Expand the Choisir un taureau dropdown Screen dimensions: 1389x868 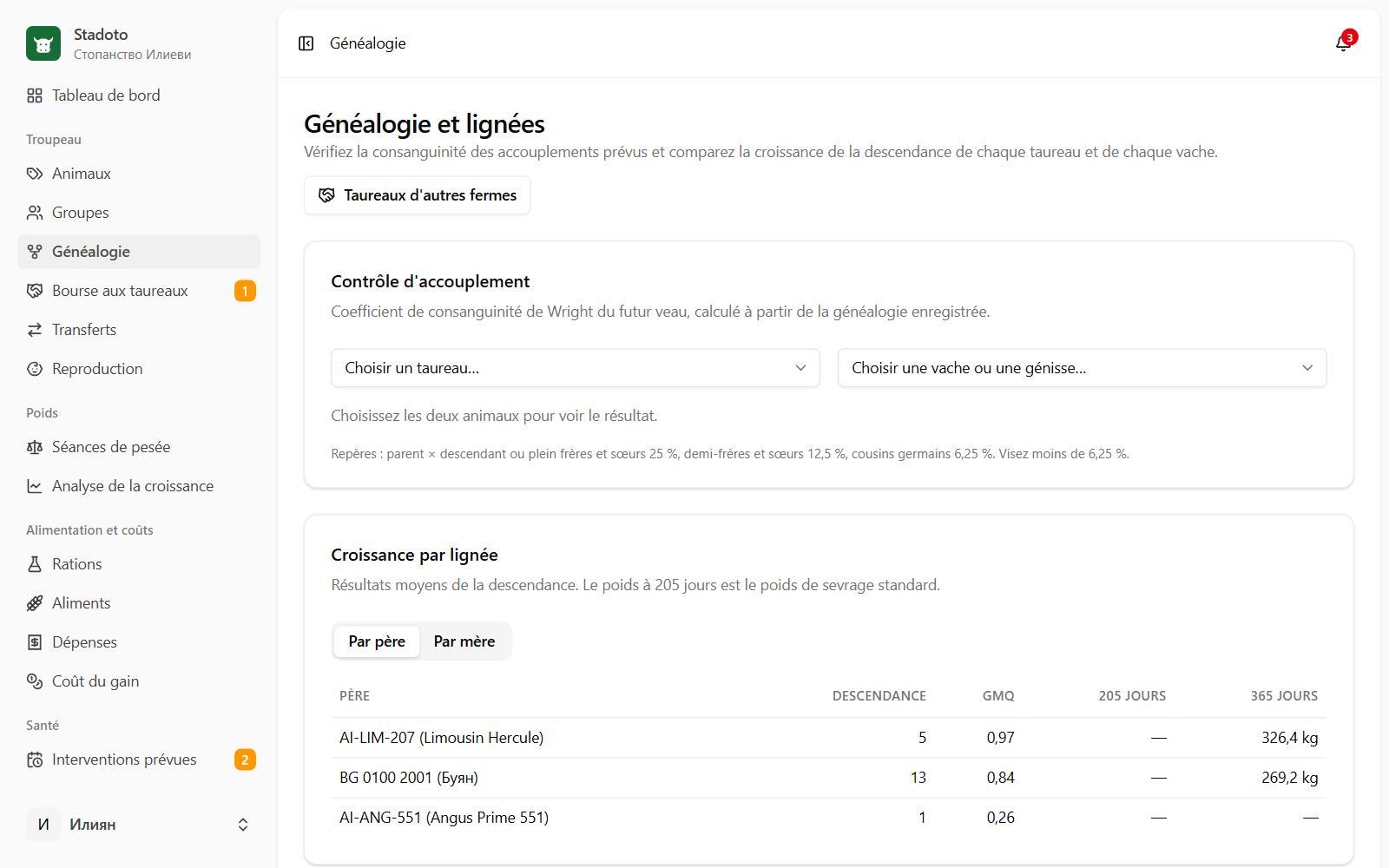click(576, 368)
